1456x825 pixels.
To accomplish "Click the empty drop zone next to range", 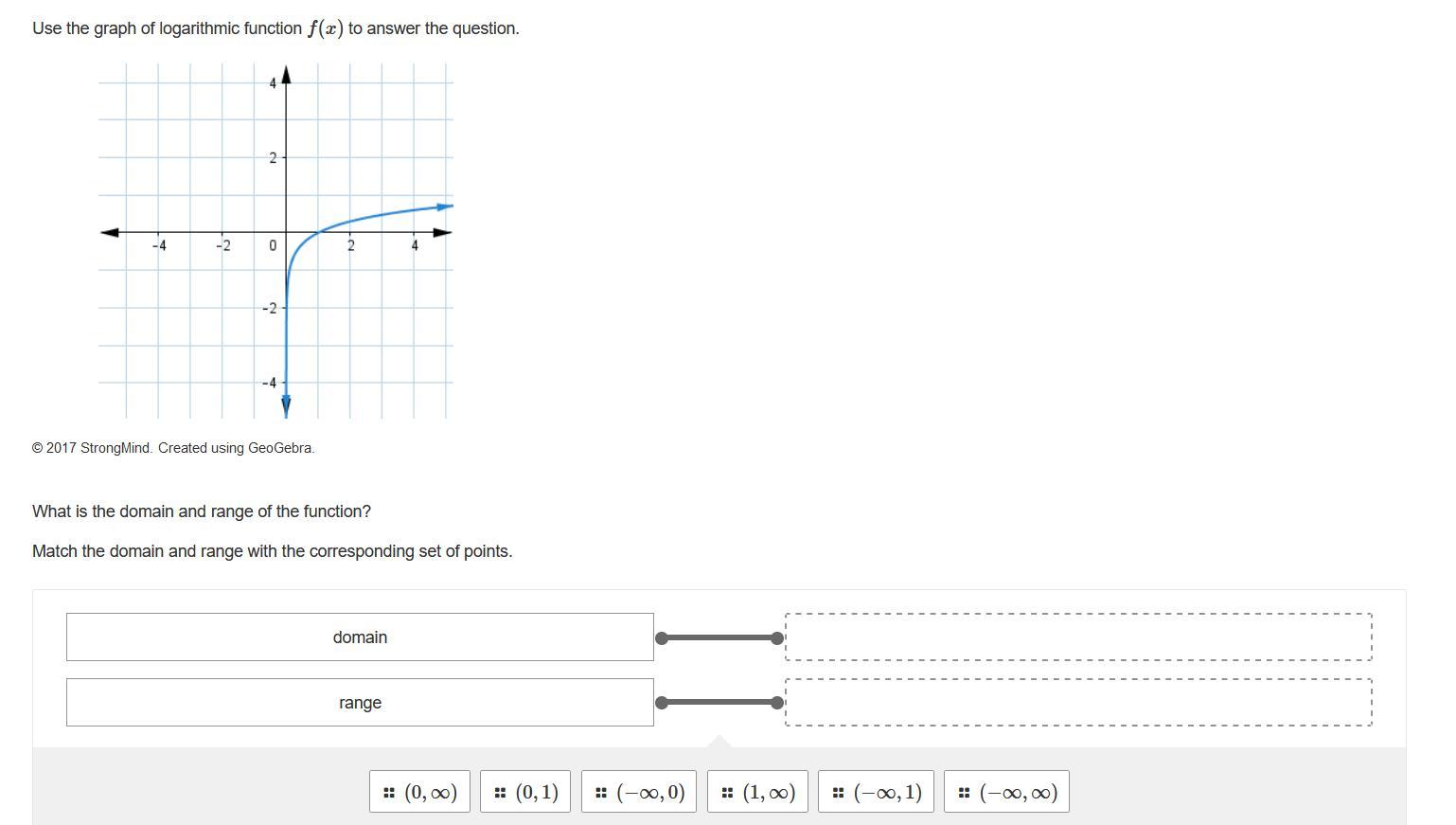I will pos(1078,703).
